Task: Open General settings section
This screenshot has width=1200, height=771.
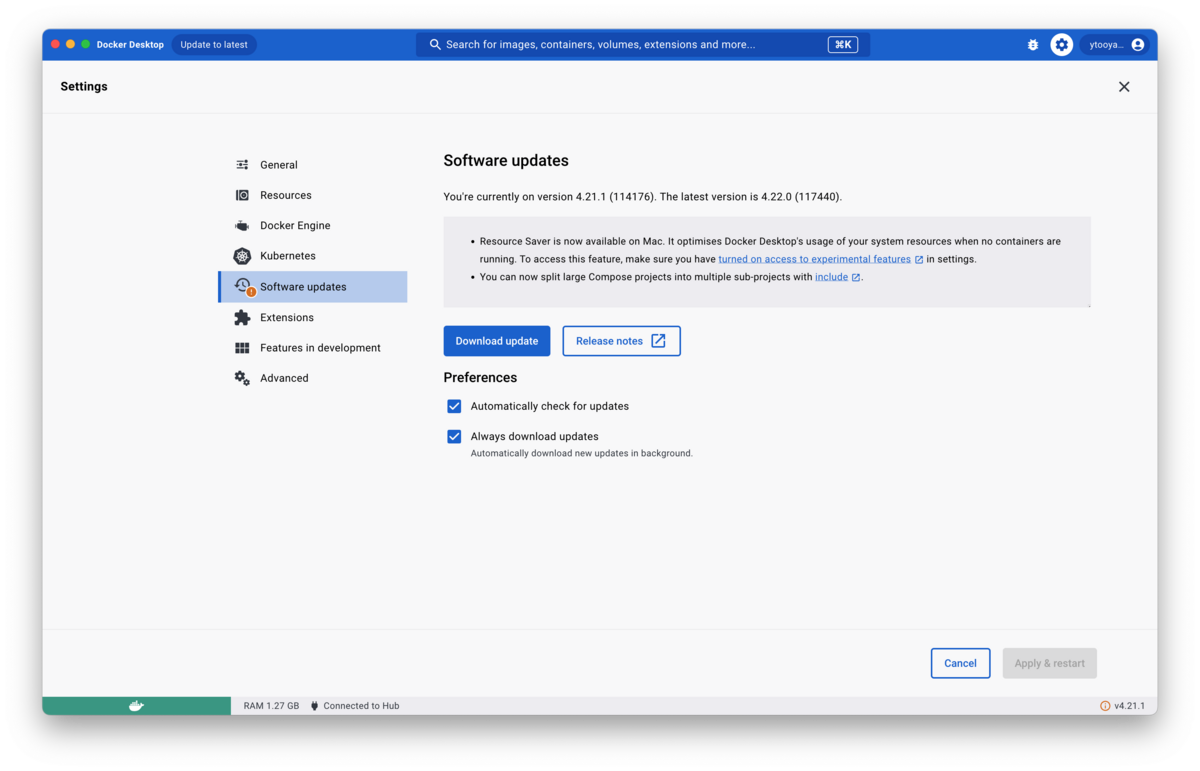Action: click(x=313, y=165)
